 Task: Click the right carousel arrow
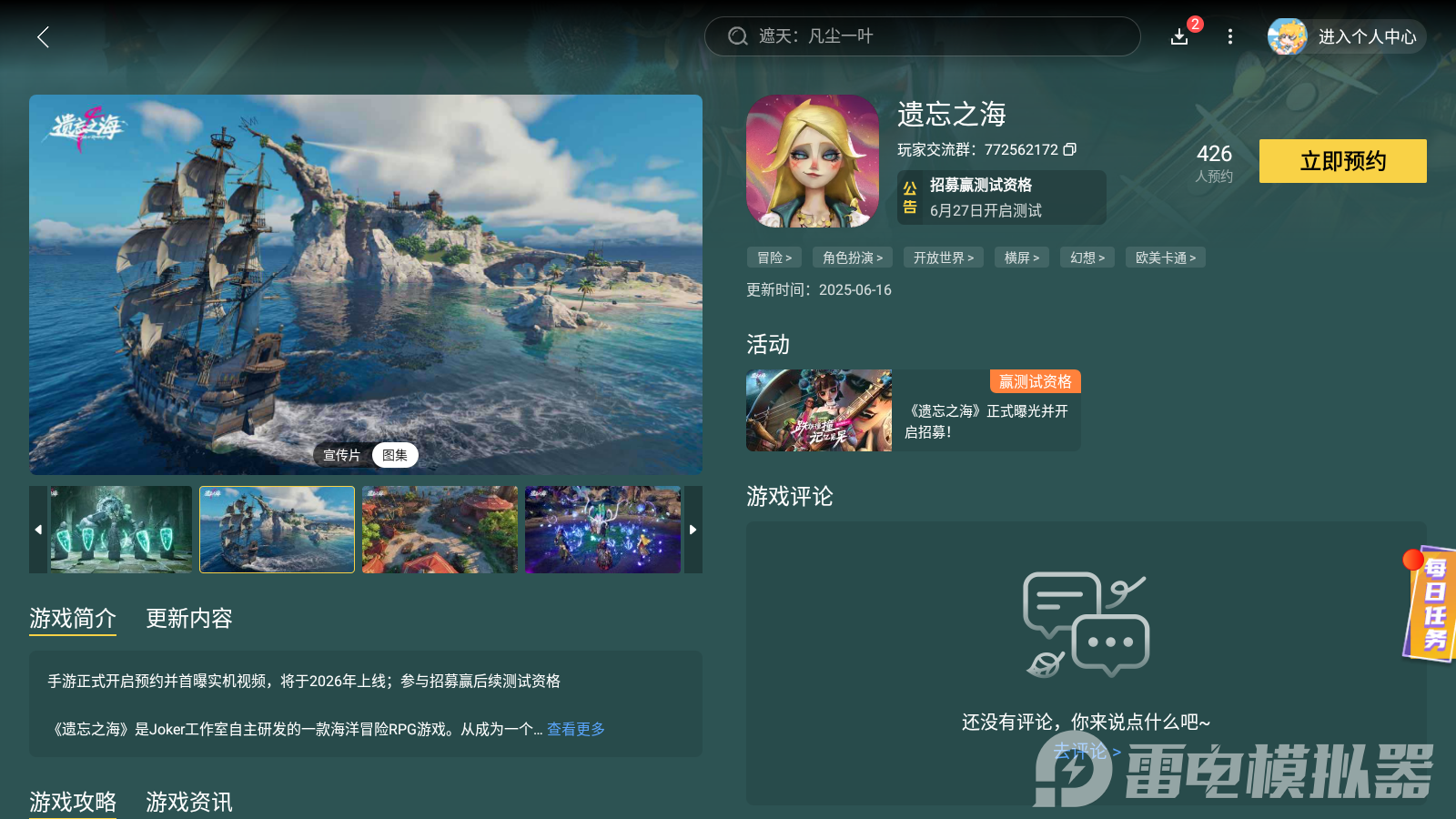693,529
